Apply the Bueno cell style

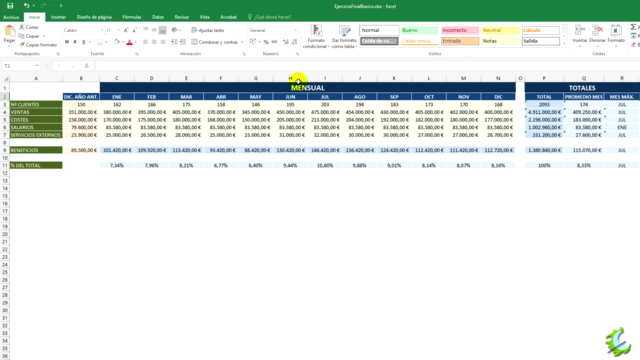coord(420,30)
